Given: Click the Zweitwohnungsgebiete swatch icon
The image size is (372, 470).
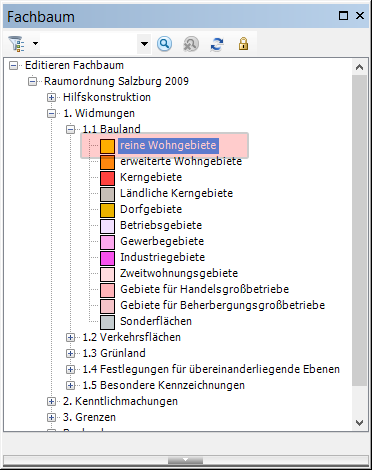Looking at the screenshot, I should pos(107,274).
